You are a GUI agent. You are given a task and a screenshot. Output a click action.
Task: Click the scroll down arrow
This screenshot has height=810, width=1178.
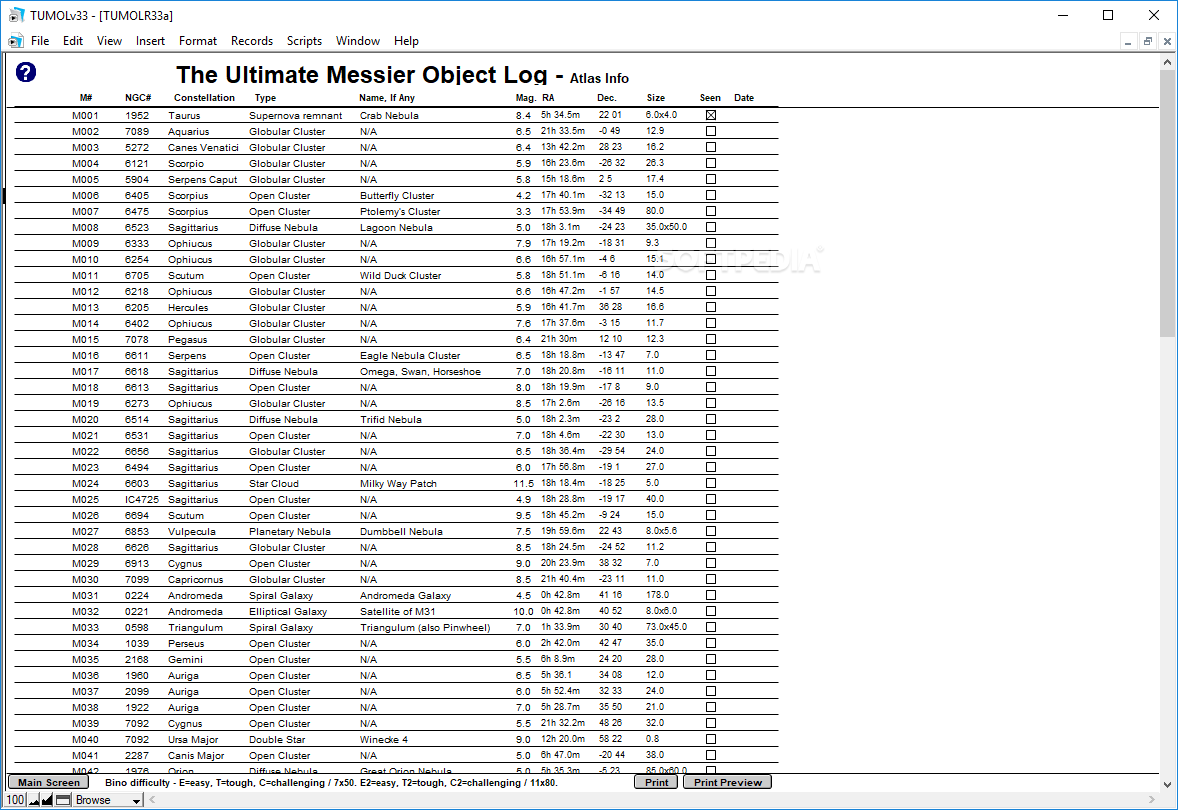click(x=1167, y=784)
